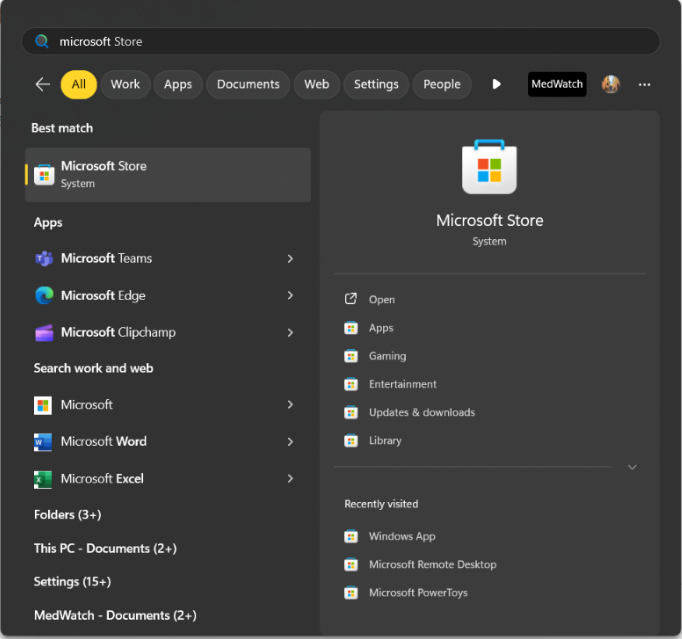Screen dimensions: 682x639
Task: Open the three-dot more options menu
Action: pos(645,85)
